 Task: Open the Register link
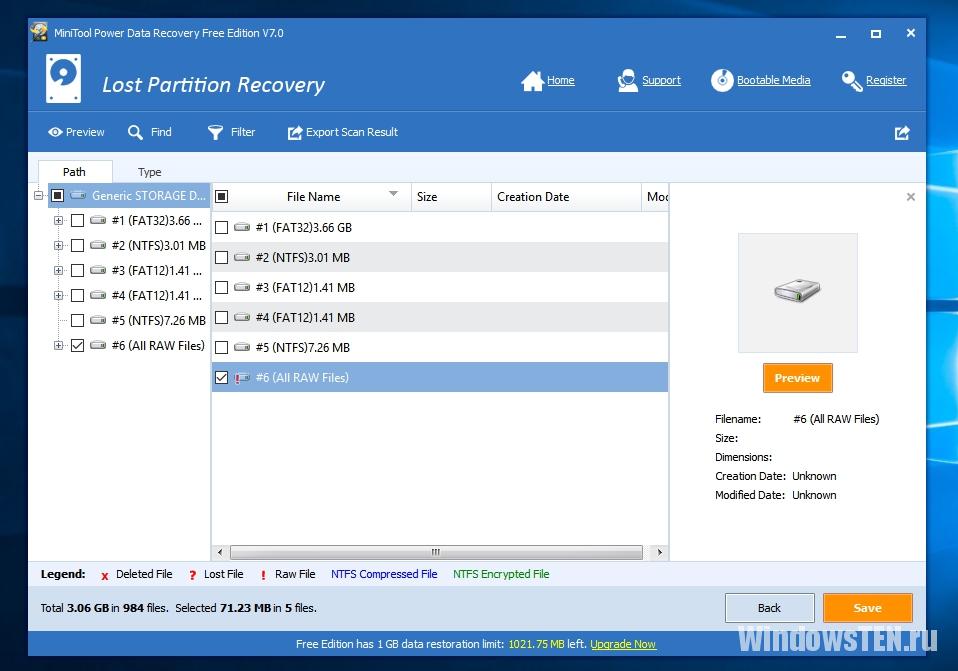point(886,80)
